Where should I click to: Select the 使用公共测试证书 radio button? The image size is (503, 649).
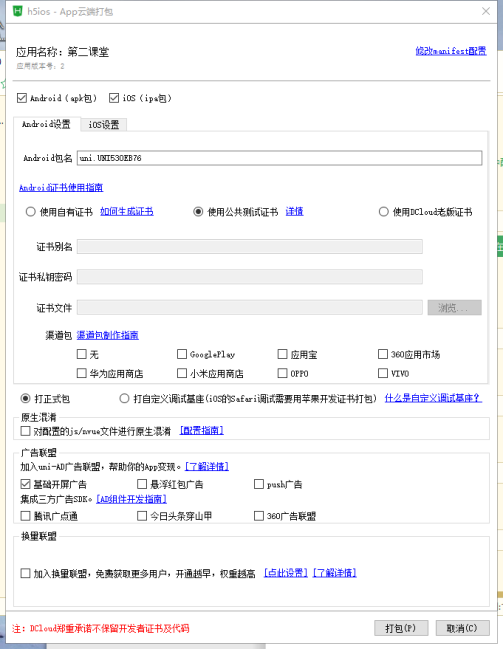click(198, 212)
